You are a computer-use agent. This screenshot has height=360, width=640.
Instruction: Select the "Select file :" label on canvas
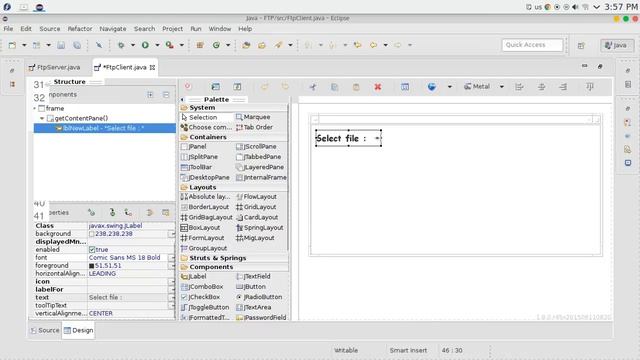pos(348,138)
